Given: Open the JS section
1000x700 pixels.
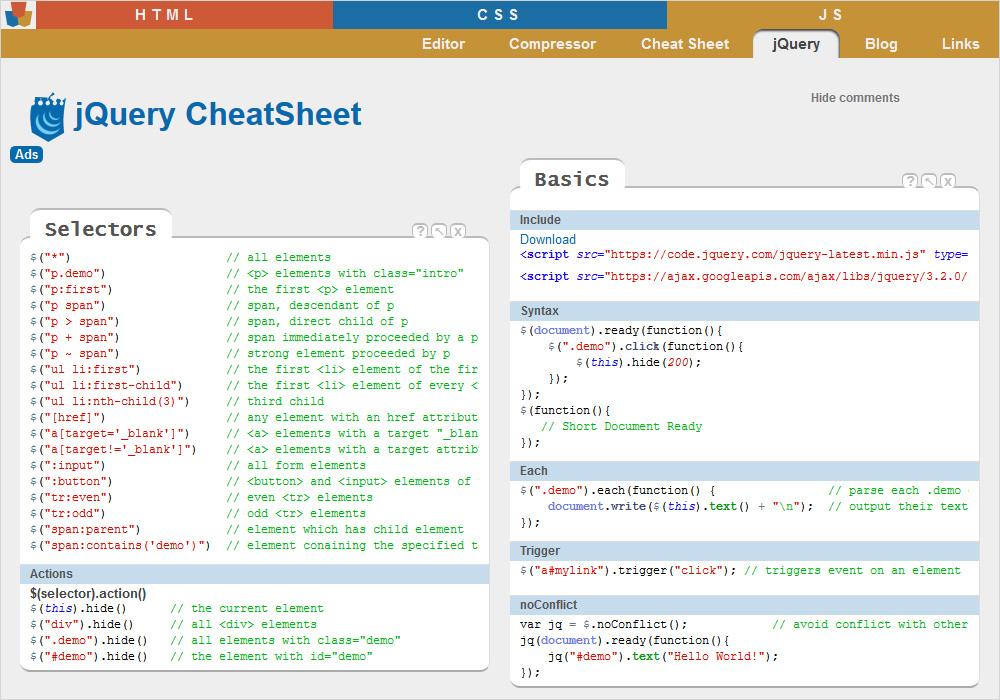Looking at the screenshot, I should pos(832,15).
